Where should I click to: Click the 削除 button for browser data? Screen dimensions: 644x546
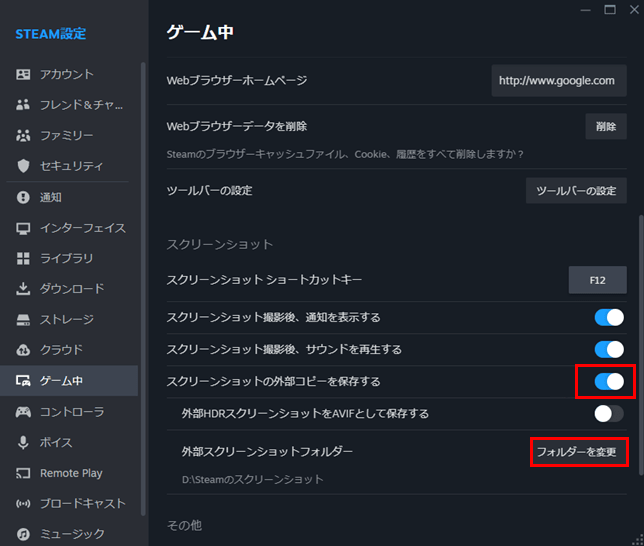point(606,127)
